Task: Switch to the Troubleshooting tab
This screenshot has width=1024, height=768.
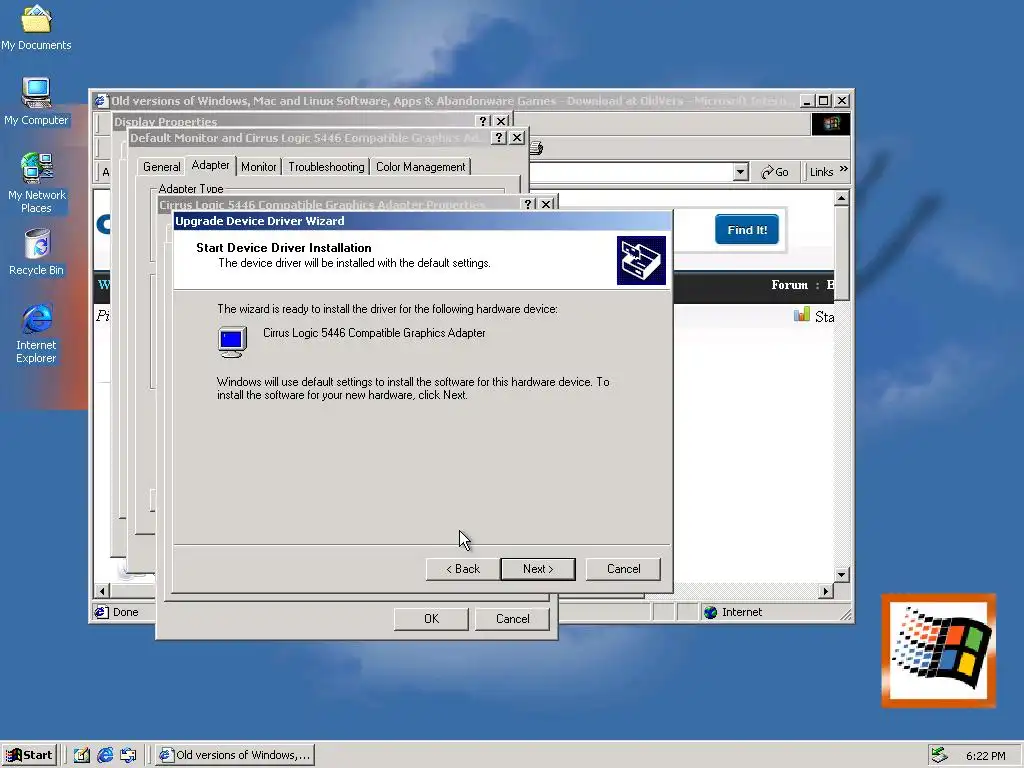Action: pos(327,167)
